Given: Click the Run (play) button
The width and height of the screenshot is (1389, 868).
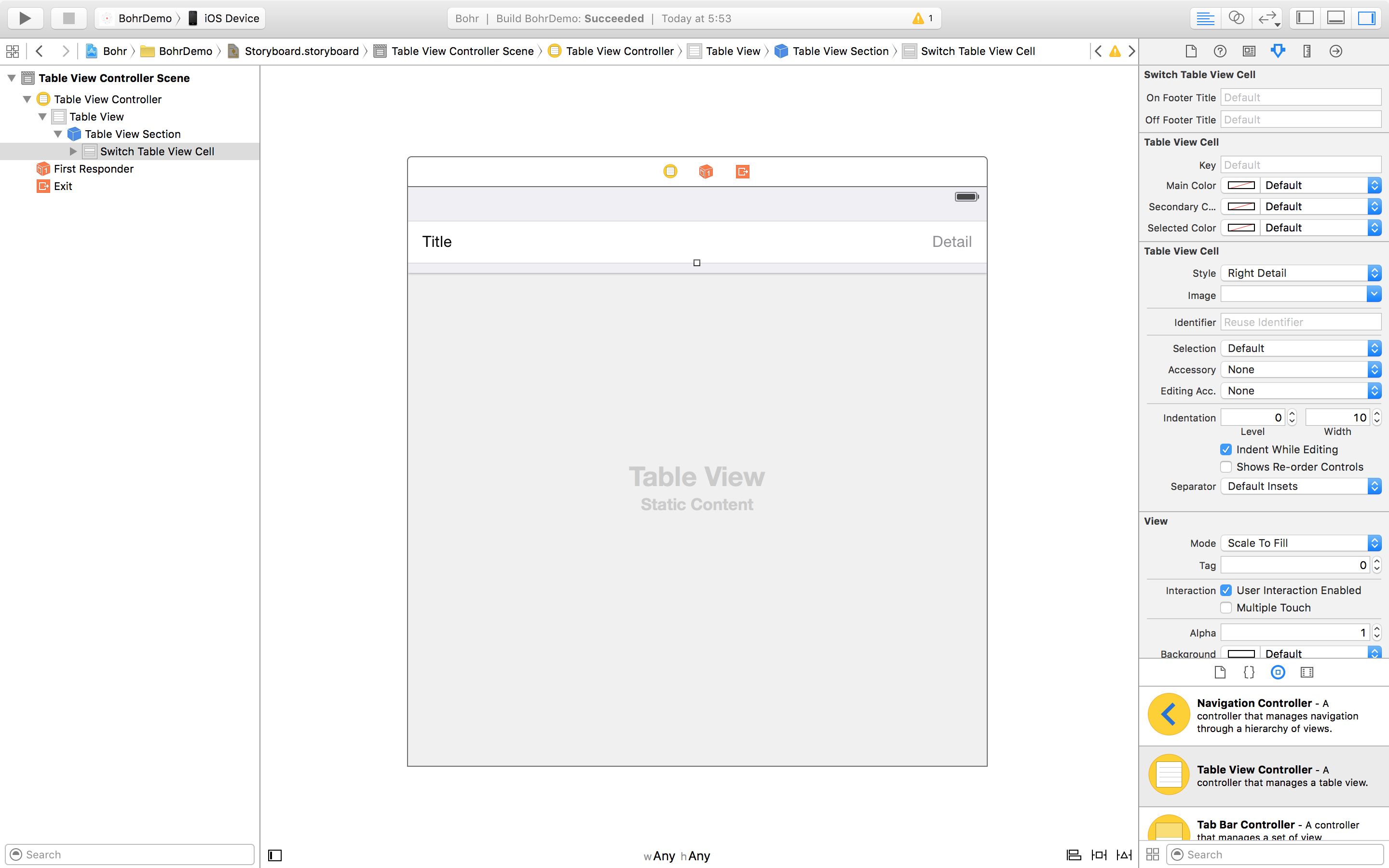Looking at the screenshot, I should pos(25,18).
